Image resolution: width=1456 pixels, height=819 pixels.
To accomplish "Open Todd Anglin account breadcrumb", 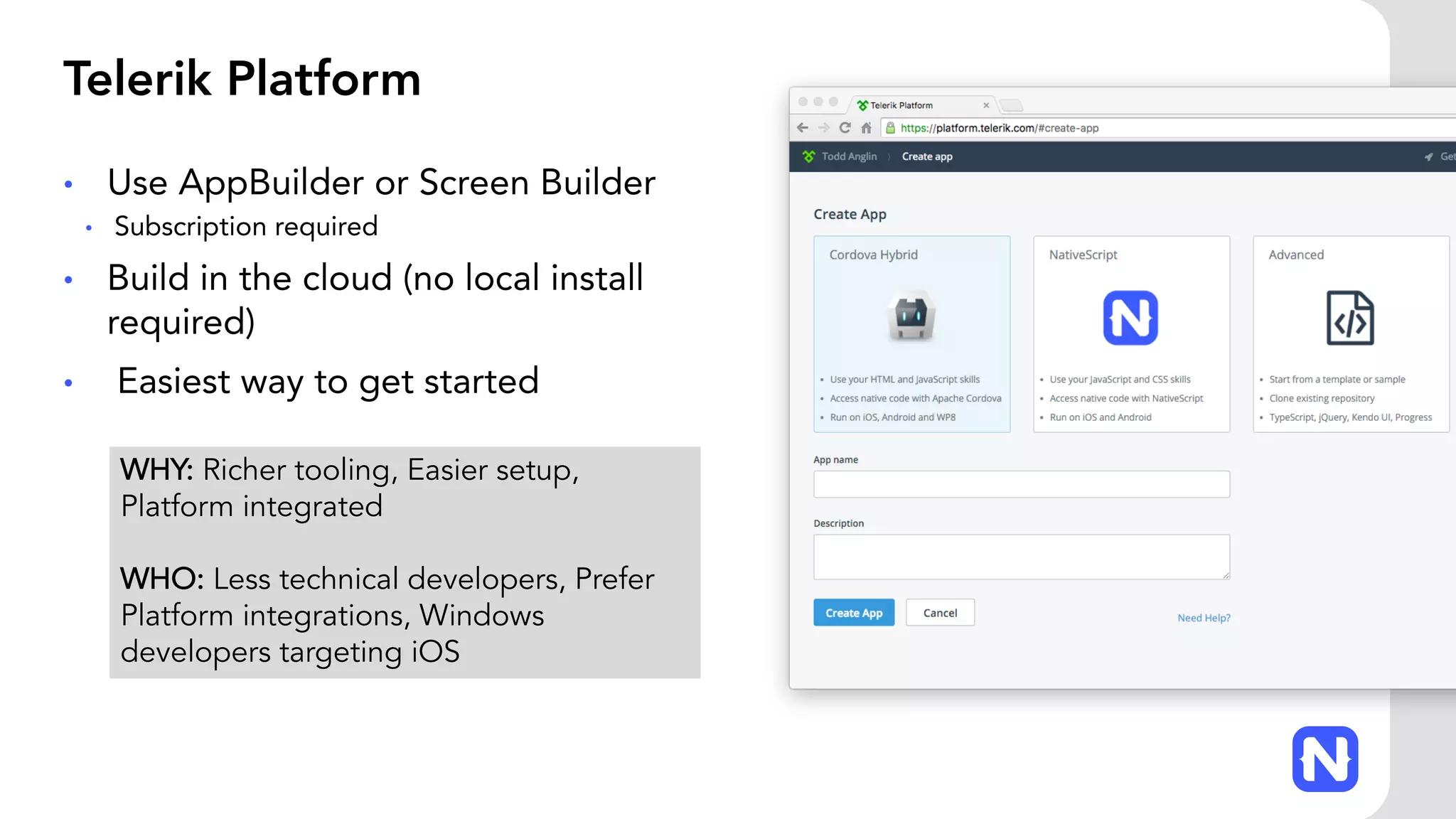I will click(849, 156).
